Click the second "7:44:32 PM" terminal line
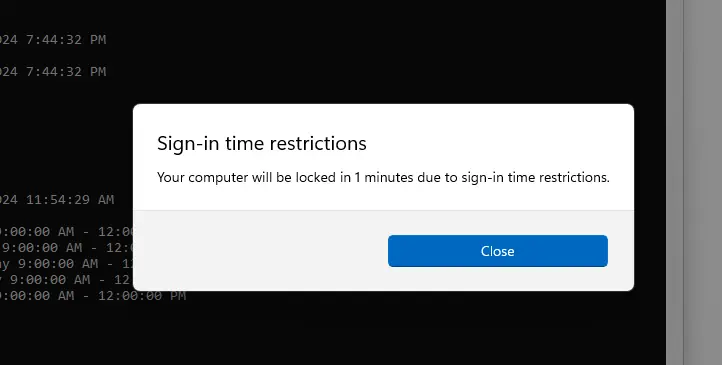Screen dimensions: 722x365 coord(53,72)
